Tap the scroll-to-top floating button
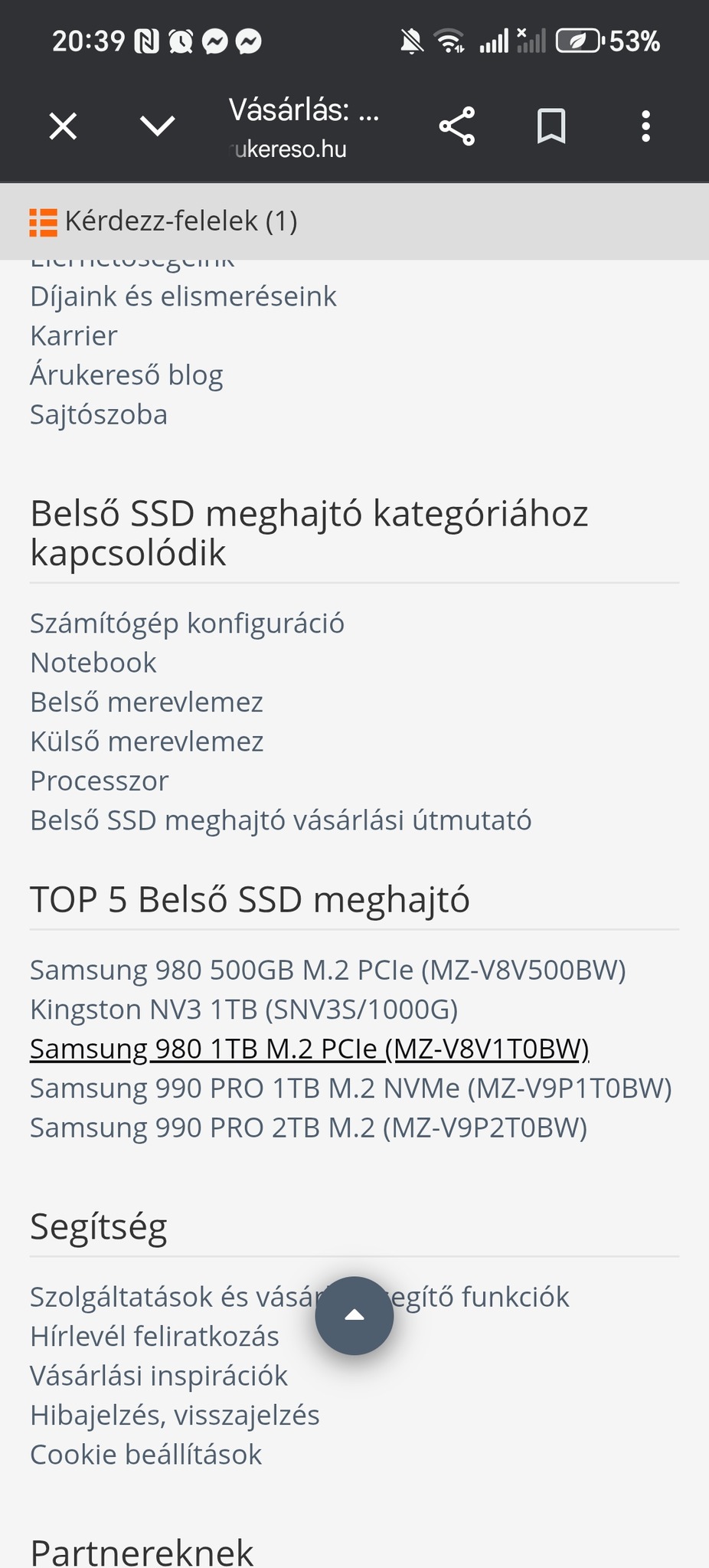This screenshot has width=709, height=1568. [x=354, y=1315]
